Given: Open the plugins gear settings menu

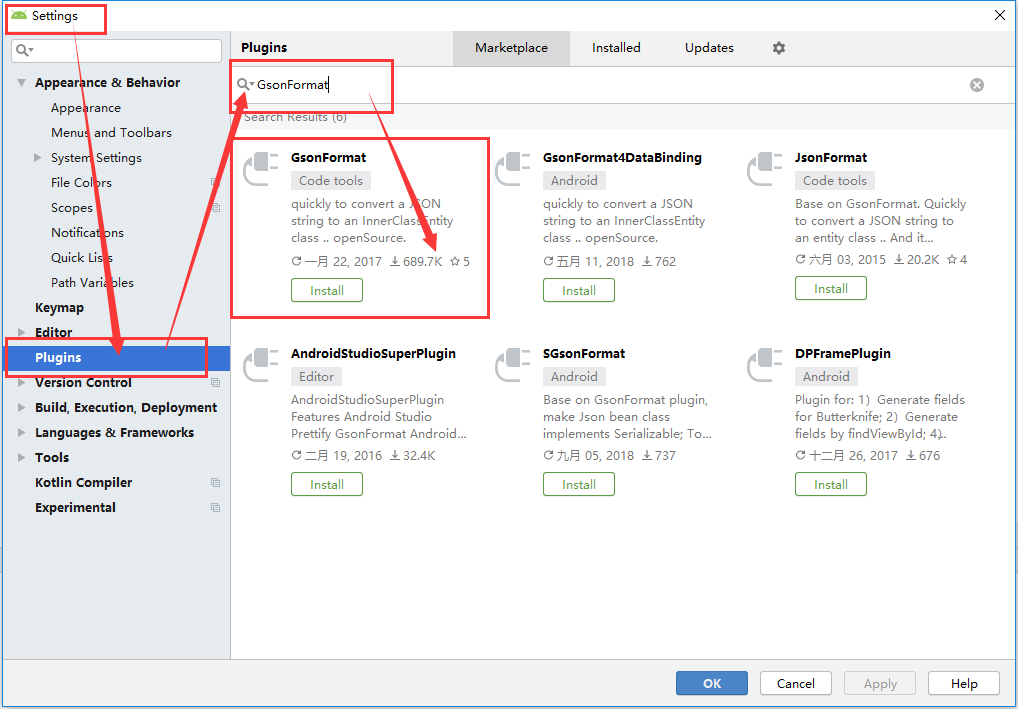Looking at the screenshot, I should click(x=778, y=48).
